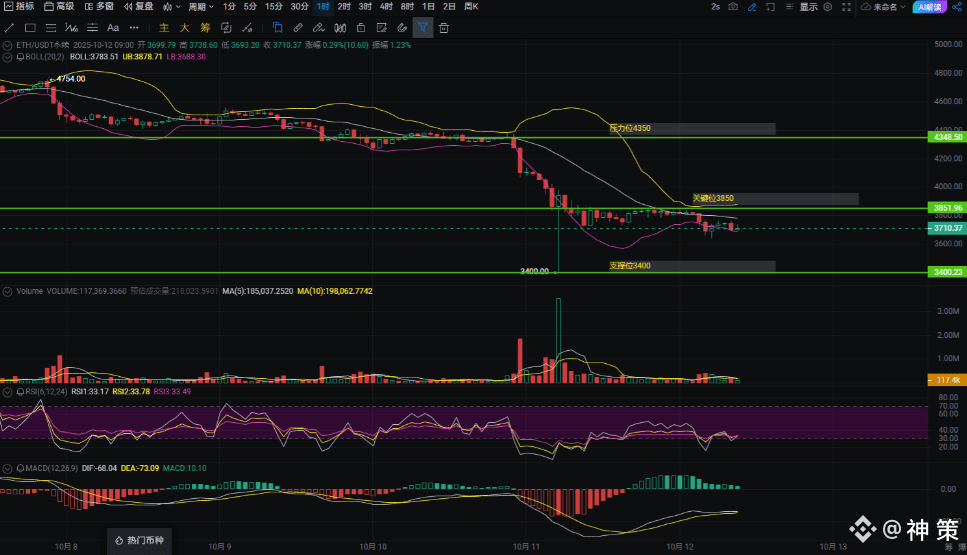Select the trend line drawing tool
This screenshot has height=555, width=967.
point(10,28)
